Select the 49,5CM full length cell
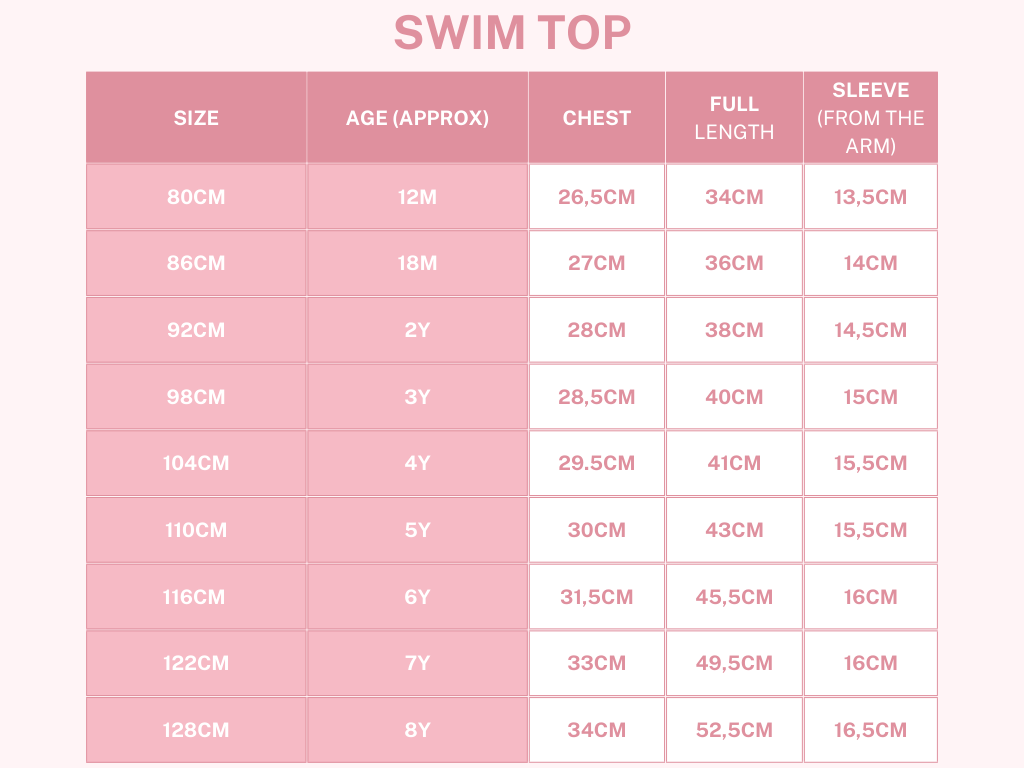Image resolution: width=1024 pixels, height=768 pixels. 734,663
